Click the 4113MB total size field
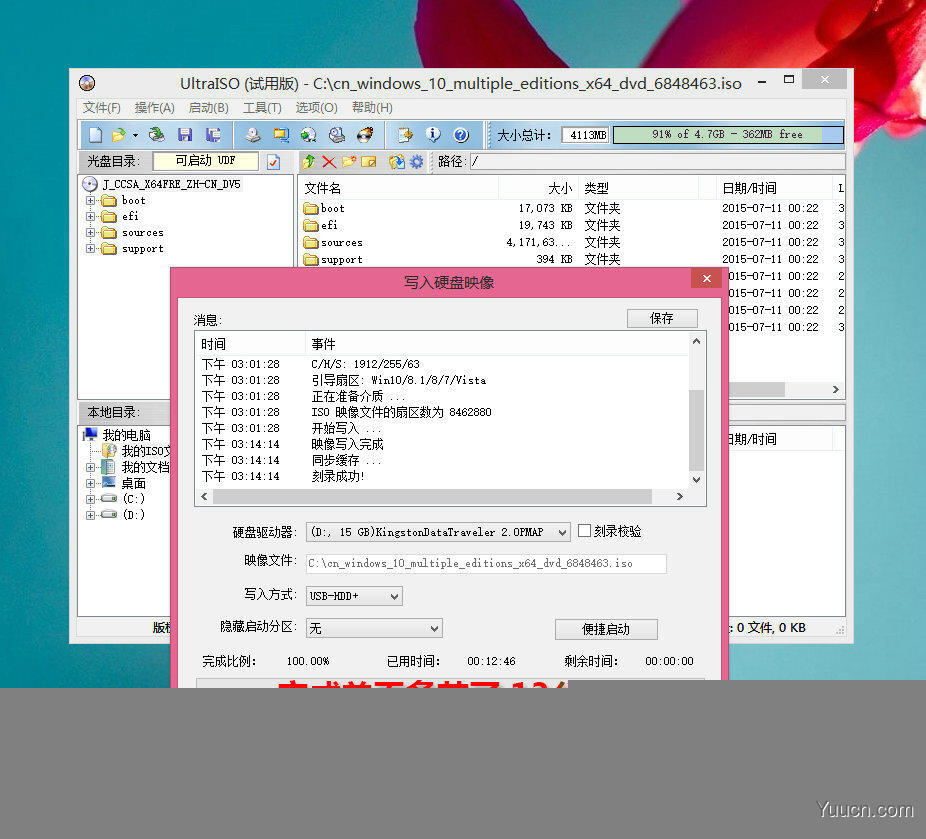926x839 pixels. click(586, 135)
